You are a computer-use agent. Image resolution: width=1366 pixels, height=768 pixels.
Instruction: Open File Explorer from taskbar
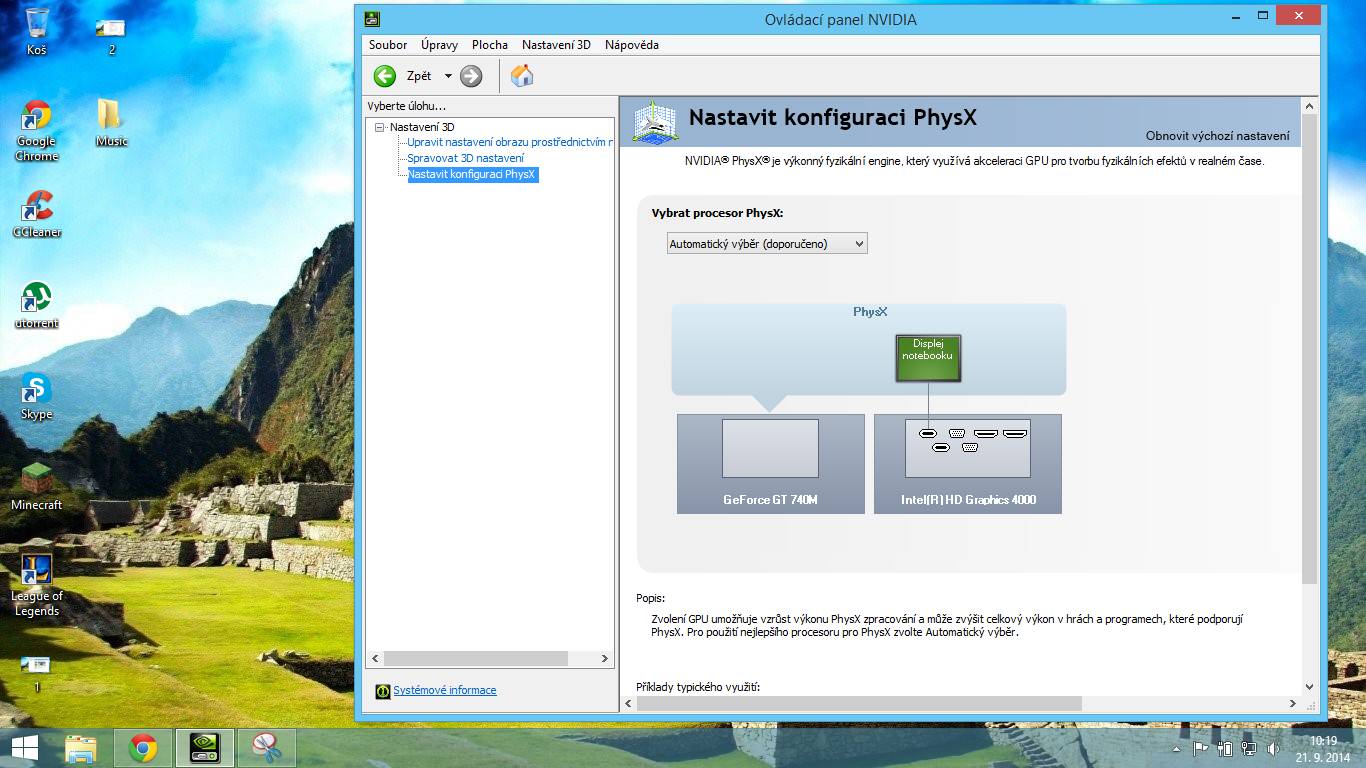[81, 748]
